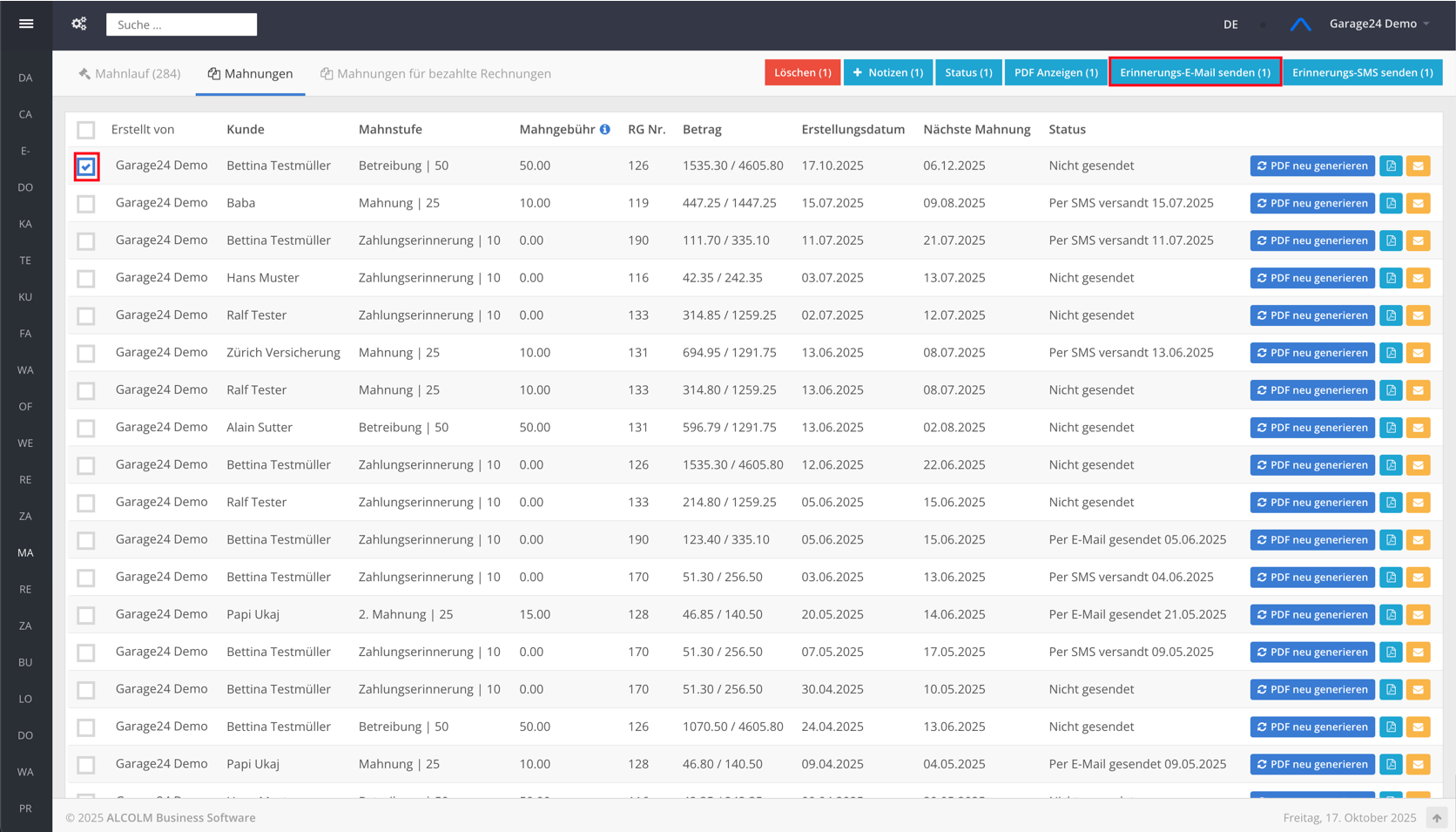1456x832 pixels.
Task: Open Mahnungen für bezahlte Rechnungen tab
Action: [435, 74]
